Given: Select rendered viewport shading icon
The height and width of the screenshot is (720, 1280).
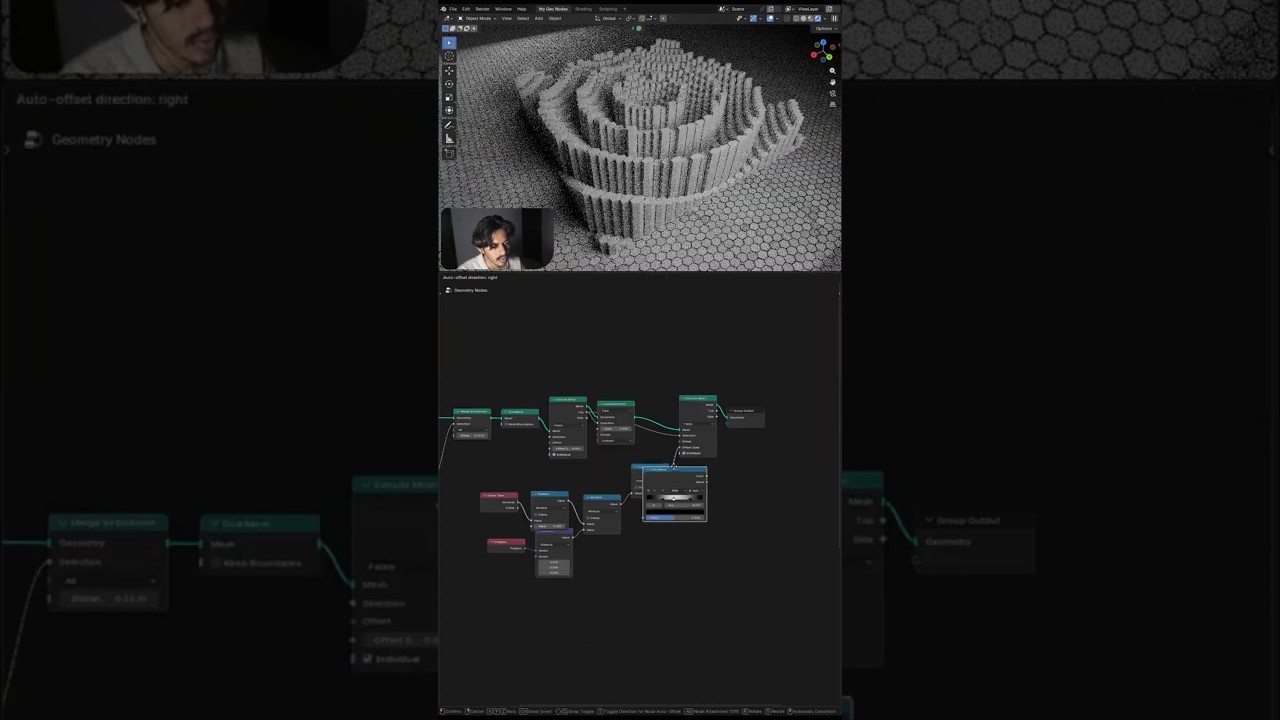Looking at the screenshot, I should (818, 18).
